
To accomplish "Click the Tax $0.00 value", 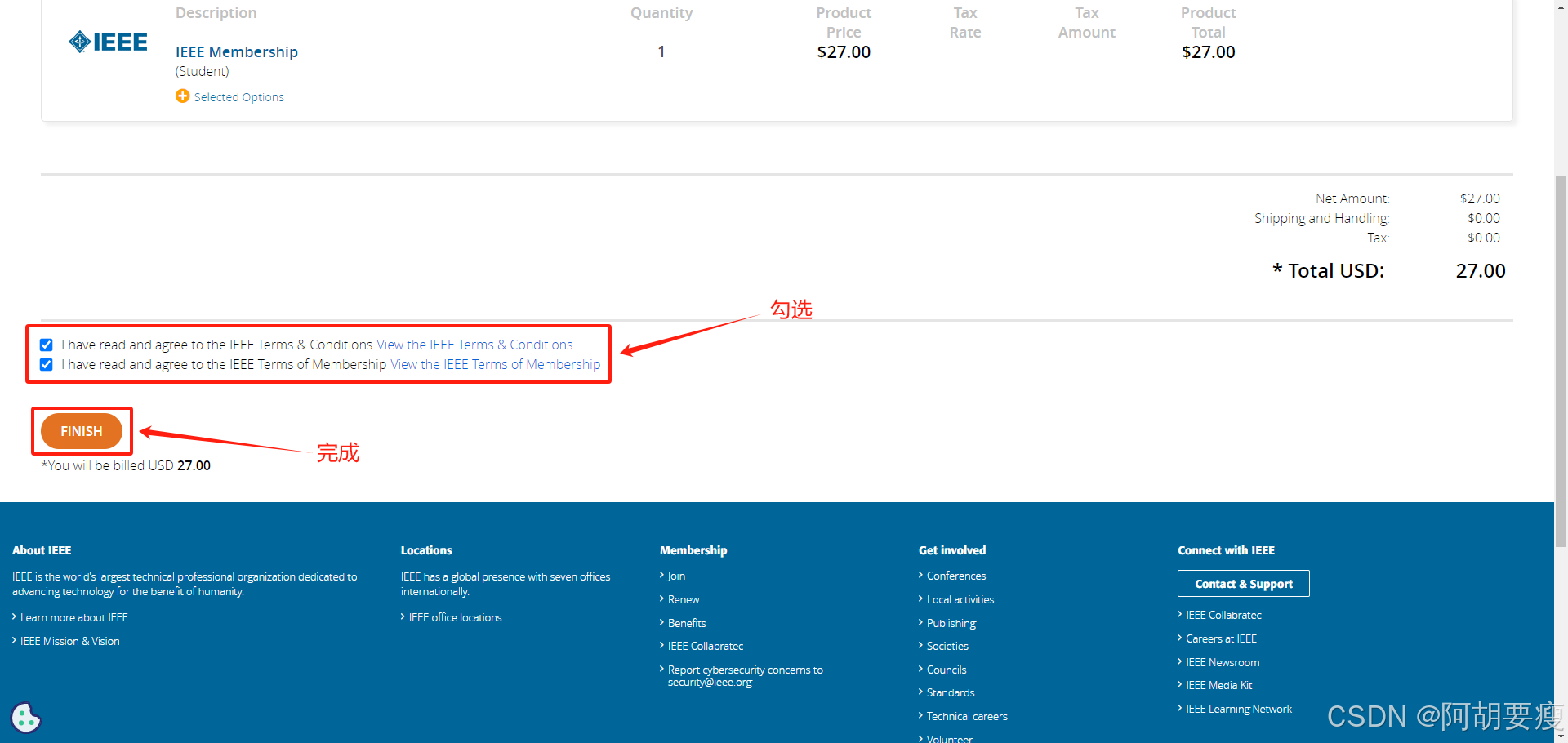I will [x=1484, y=238].
